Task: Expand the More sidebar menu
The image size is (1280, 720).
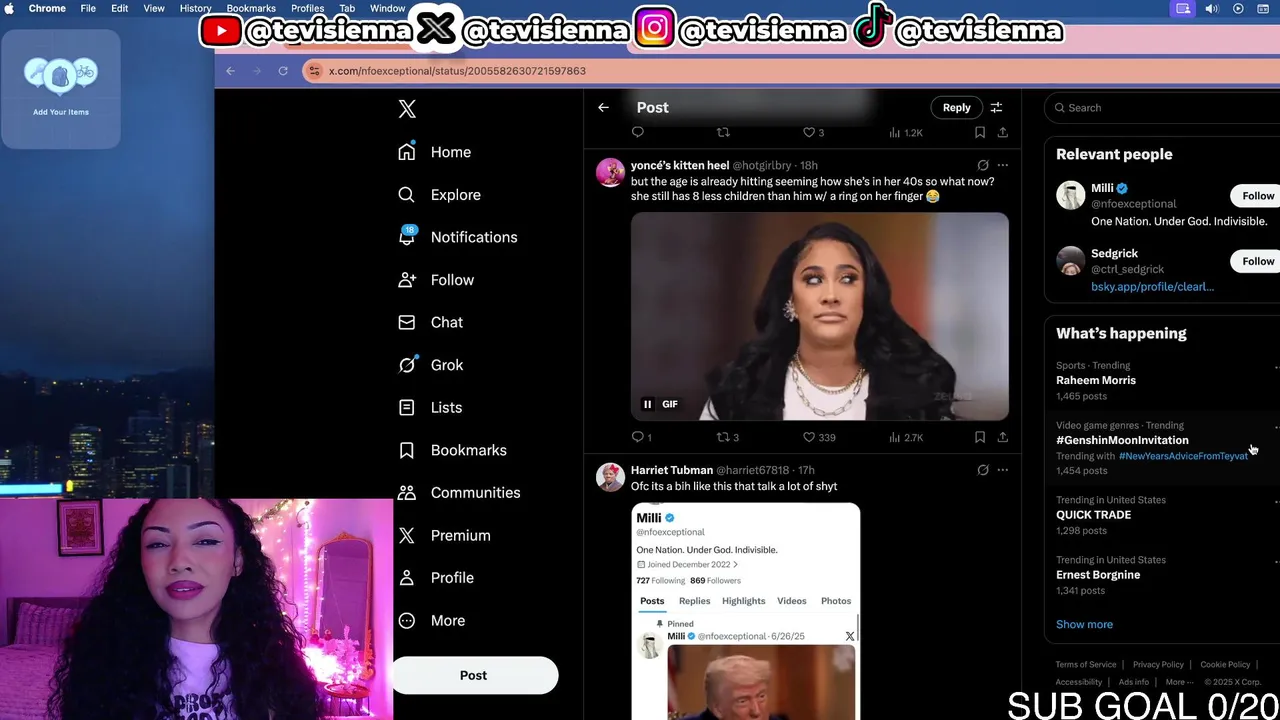Action: 431,620
